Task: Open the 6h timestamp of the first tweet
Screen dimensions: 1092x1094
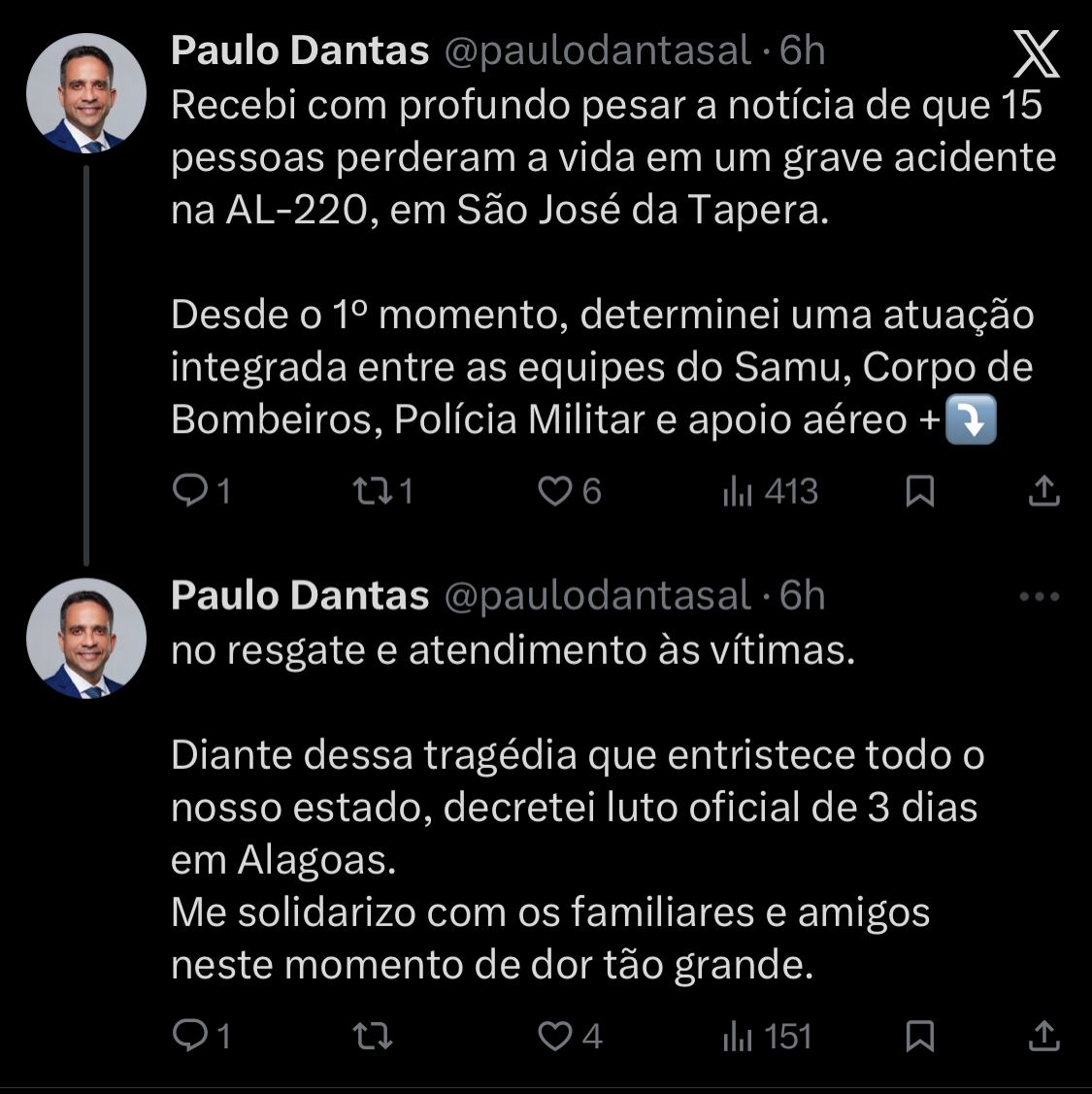Action: pos(803,50)
